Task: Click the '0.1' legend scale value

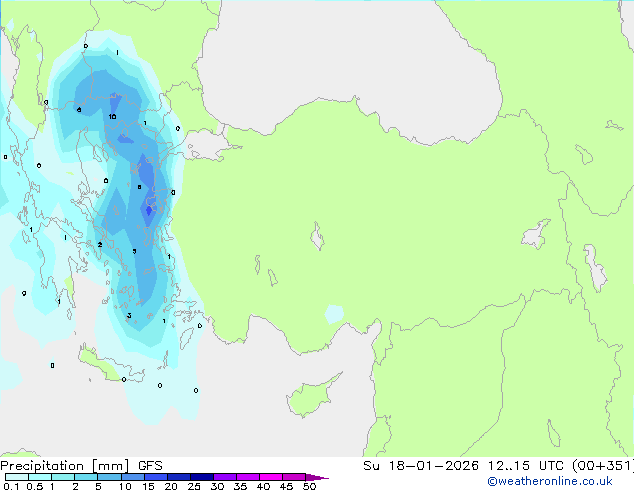Action: 11,486
